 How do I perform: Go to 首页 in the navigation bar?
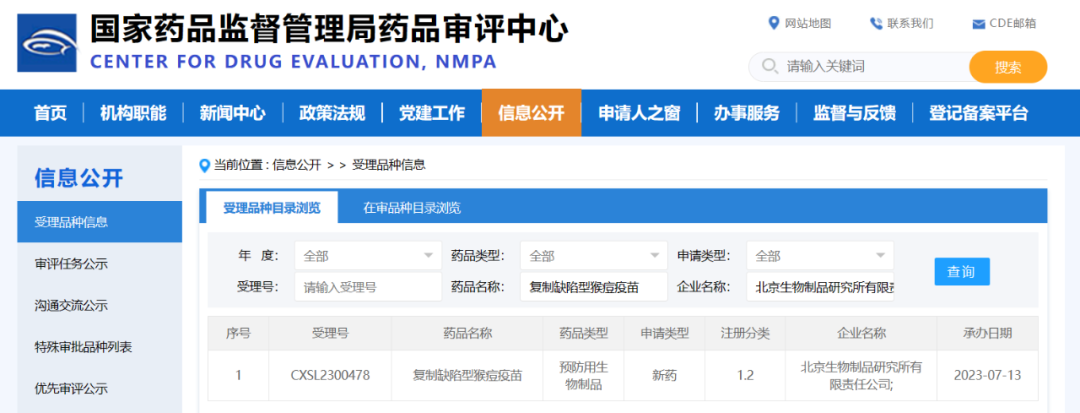(50, 113)
